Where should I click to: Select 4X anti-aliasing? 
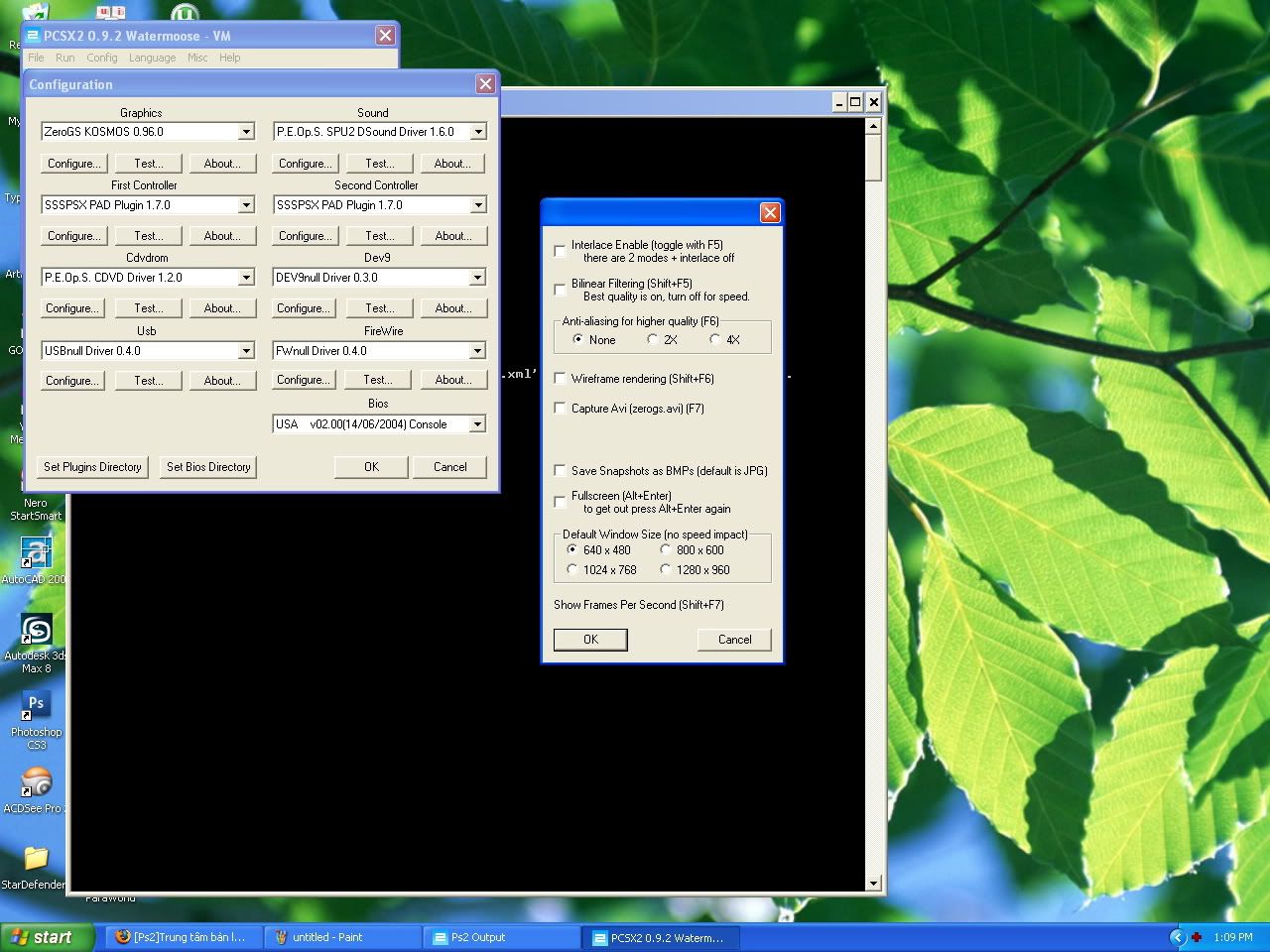pos(714,339)
